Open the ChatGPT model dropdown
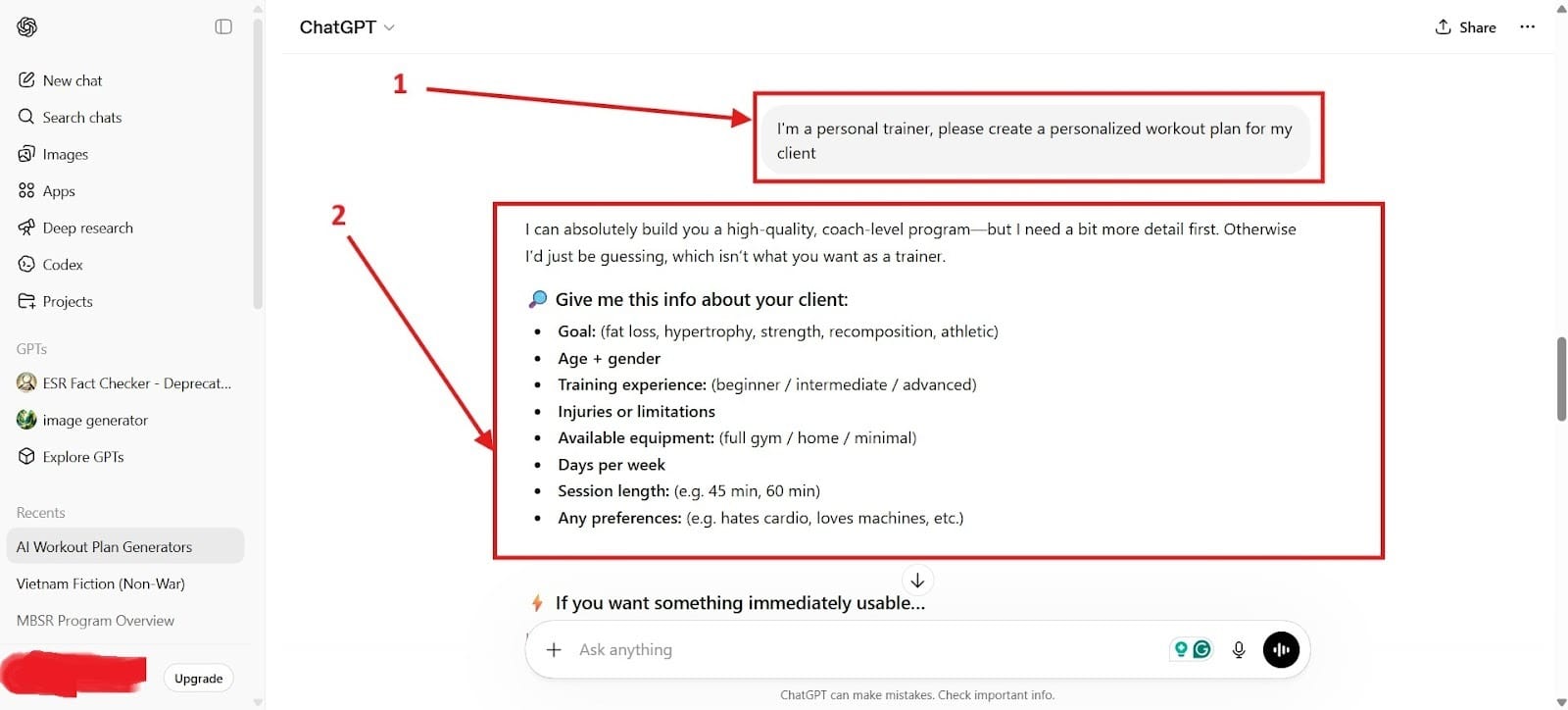The width and height of the screenshot is (1568, 710). point(348,27)
